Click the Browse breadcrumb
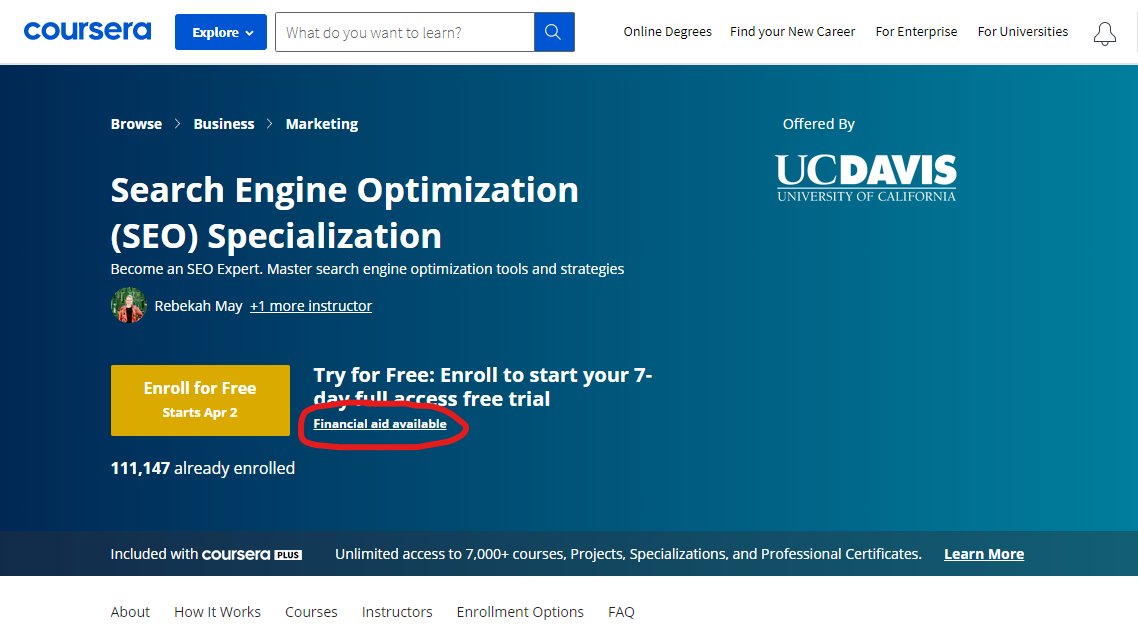The image size is (1138, 642). point(136,124)
